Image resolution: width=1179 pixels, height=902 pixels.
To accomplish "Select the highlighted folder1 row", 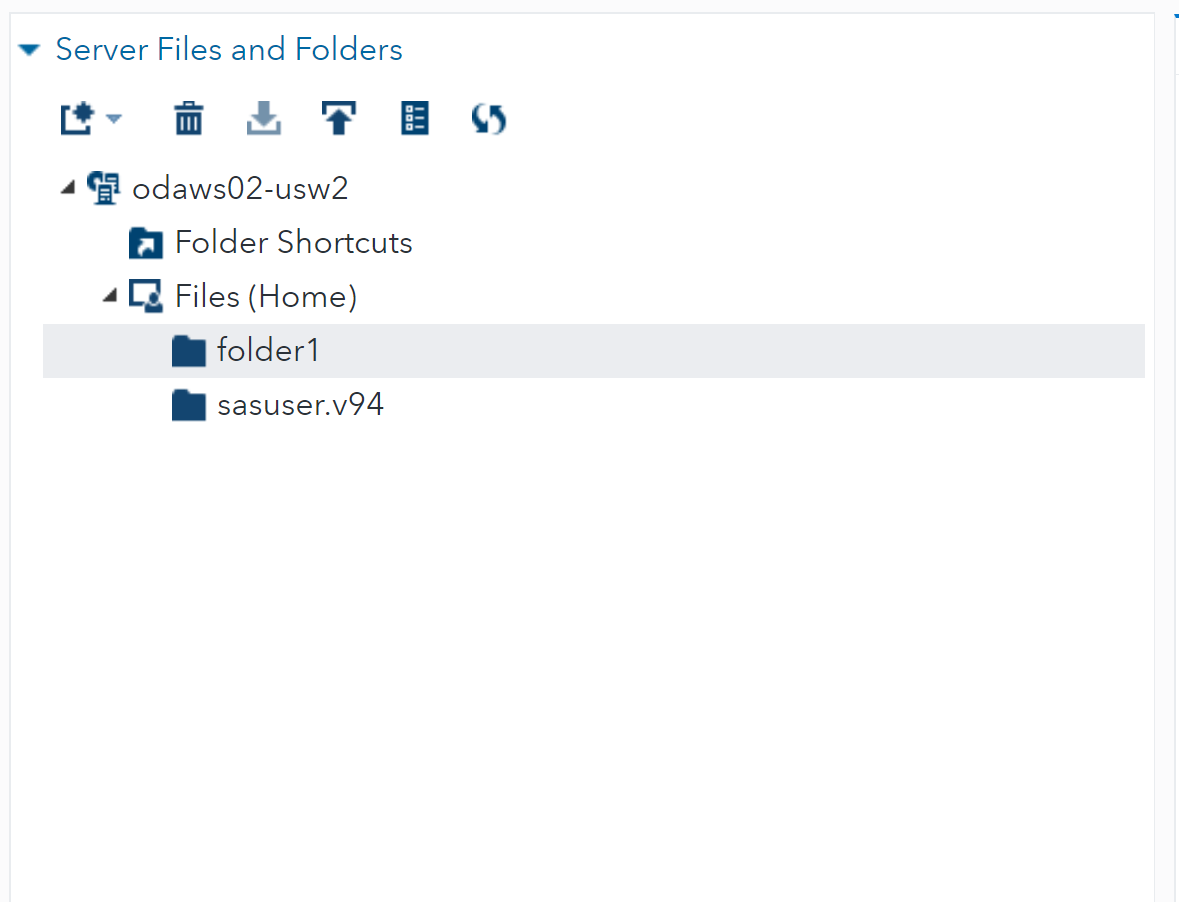I will pos(268,350).
